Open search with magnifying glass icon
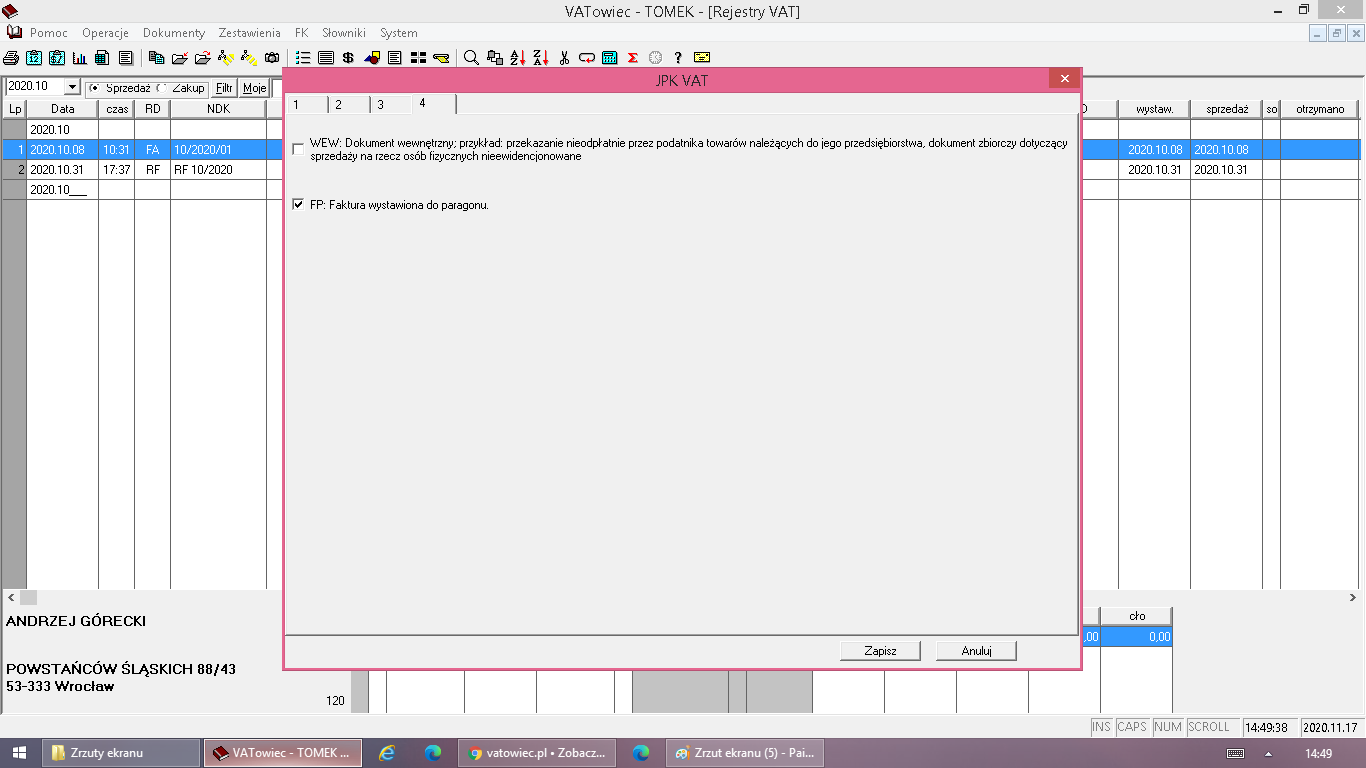Screen dimensions: 1366x768 pos(471,58)
